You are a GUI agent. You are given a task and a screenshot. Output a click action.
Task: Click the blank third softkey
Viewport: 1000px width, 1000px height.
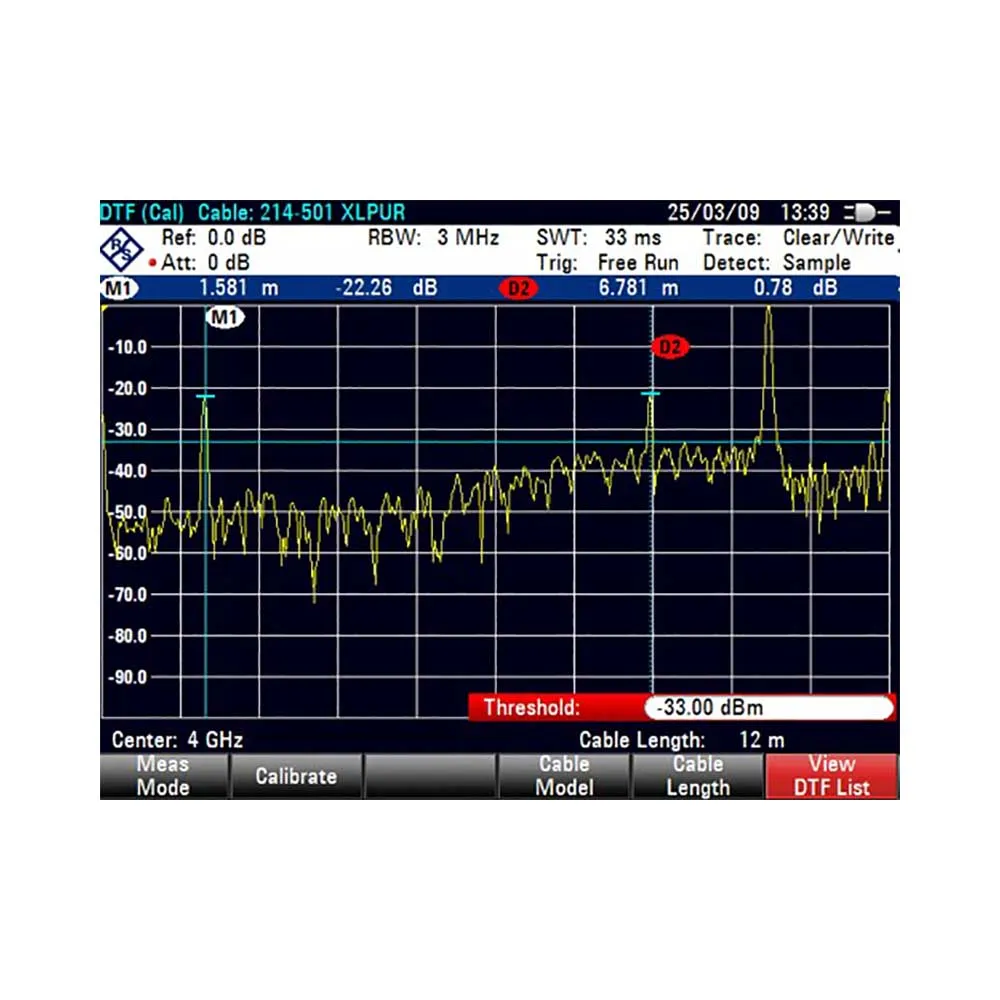[430, 776]
